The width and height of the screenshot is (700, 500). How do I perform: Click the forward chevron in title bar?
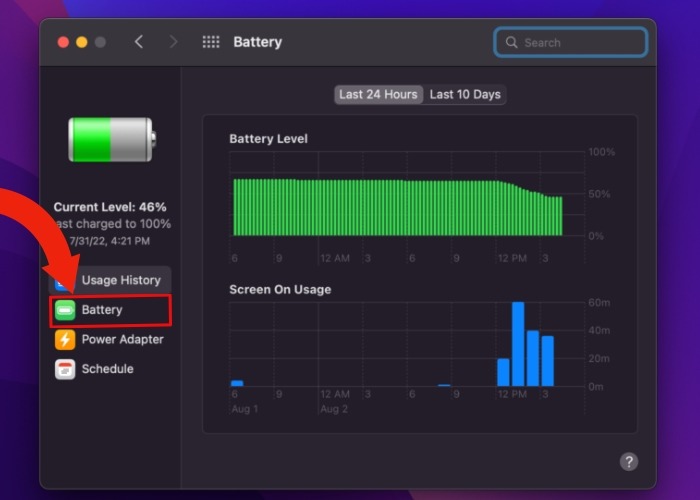pos(173,42)
